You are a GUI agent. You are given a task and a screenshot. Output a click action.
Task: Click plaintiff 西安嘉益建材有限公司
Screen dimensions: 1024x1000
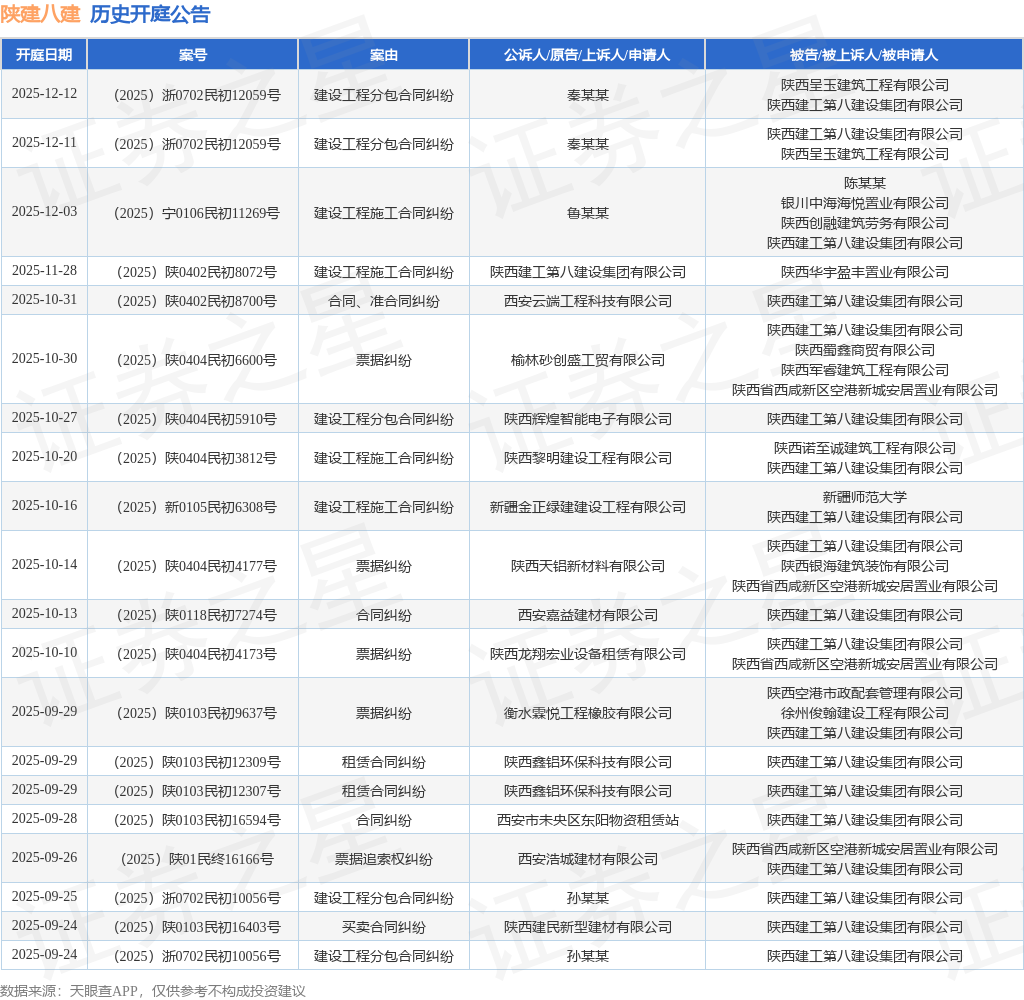pyautogui.click(x=588, y=615)
